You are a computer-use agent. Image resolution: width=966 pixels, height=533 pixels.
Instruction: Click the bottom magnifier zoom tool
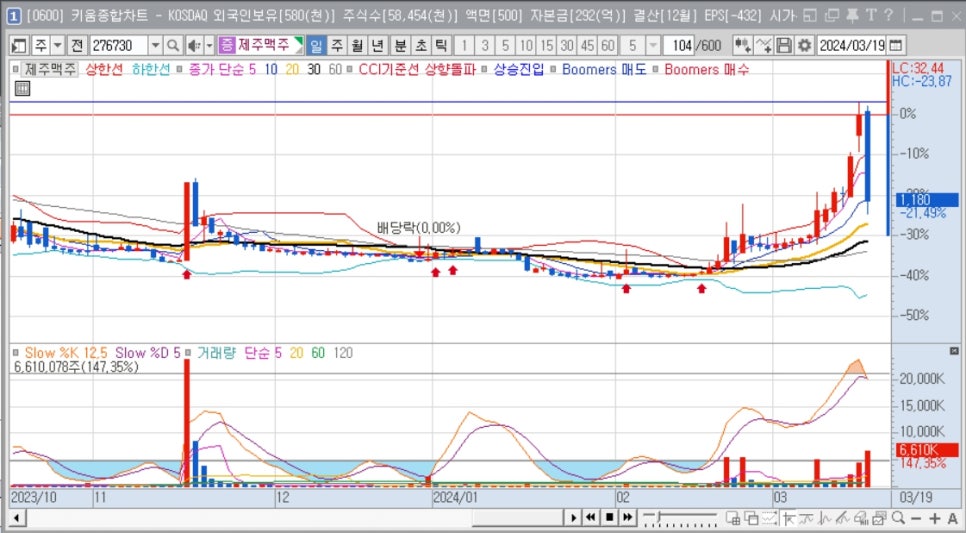coord(898,518)
